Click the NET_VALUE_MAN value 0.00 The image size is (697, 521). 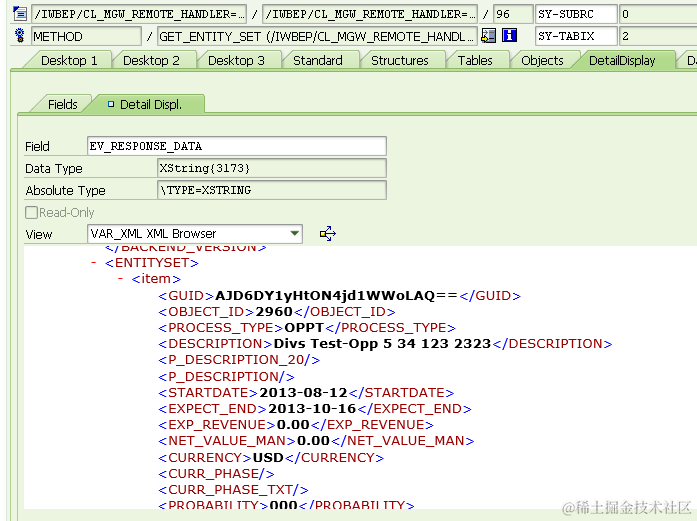point(313,441)
